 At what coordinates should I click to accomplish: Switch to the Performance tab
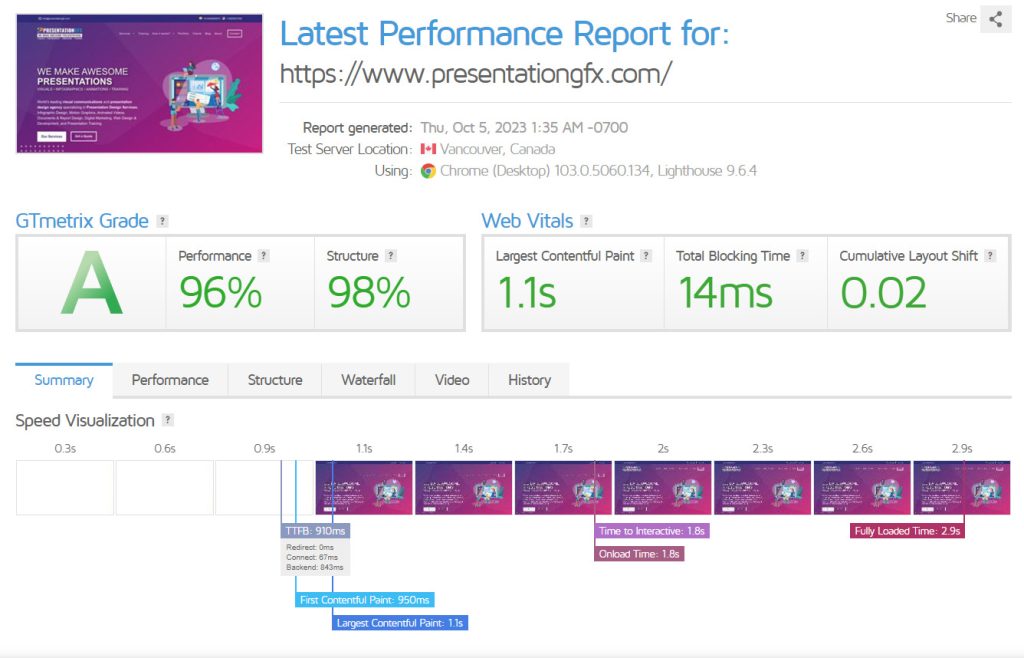pyautogui.click(x=170, y=380)
